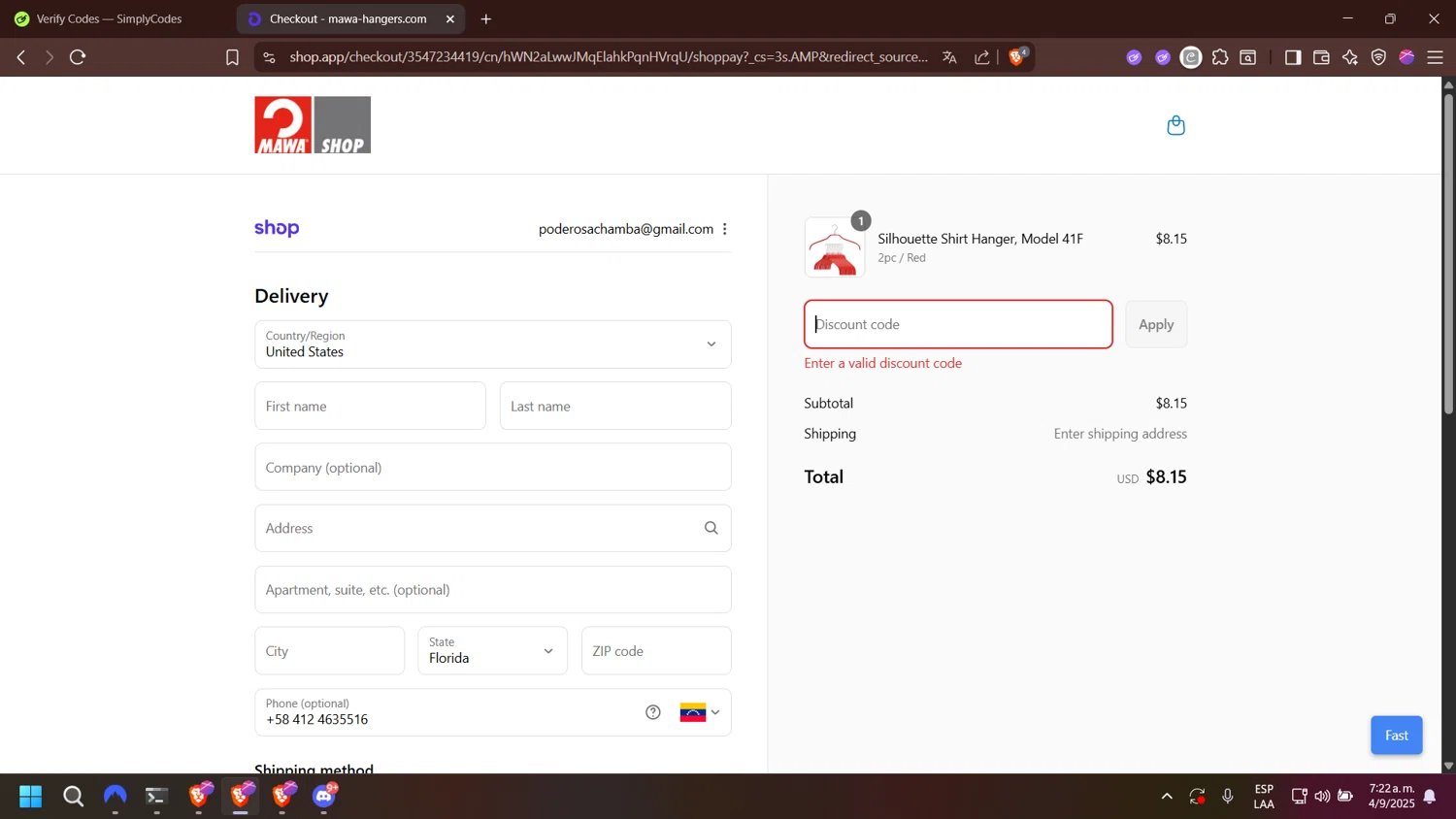Bookmark this page
The height and width of the screenshot is (819, 1456).
pyautogui.click(x=232, y=57)
